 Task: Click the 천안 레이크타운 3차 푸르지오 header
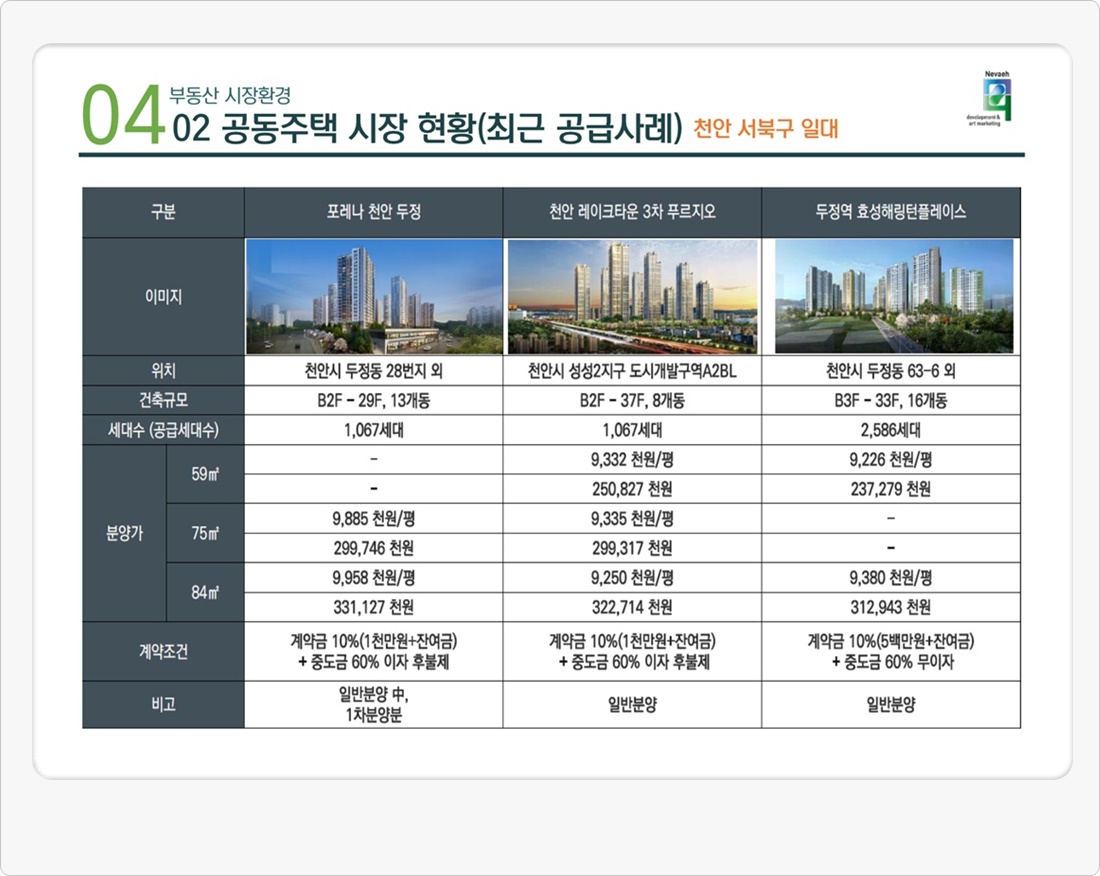632,212
